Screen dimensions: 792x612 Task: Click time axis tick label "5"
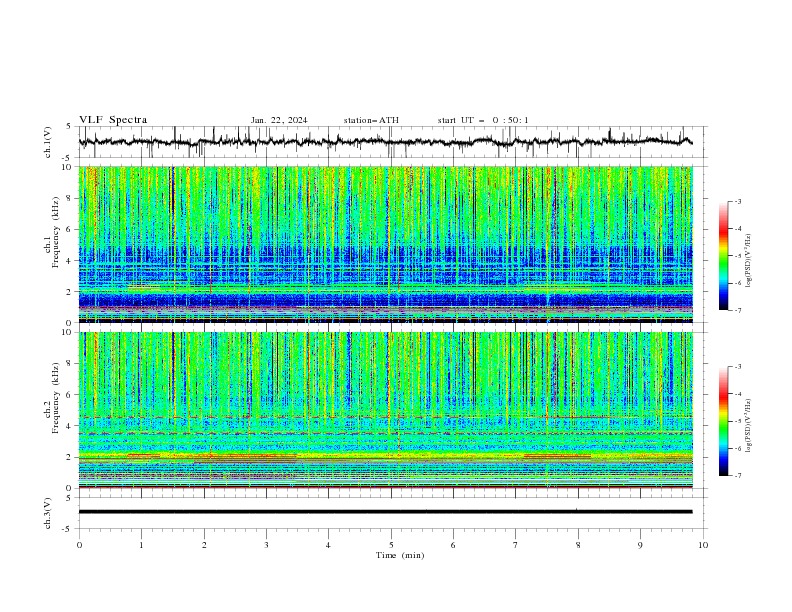(391, 545)
